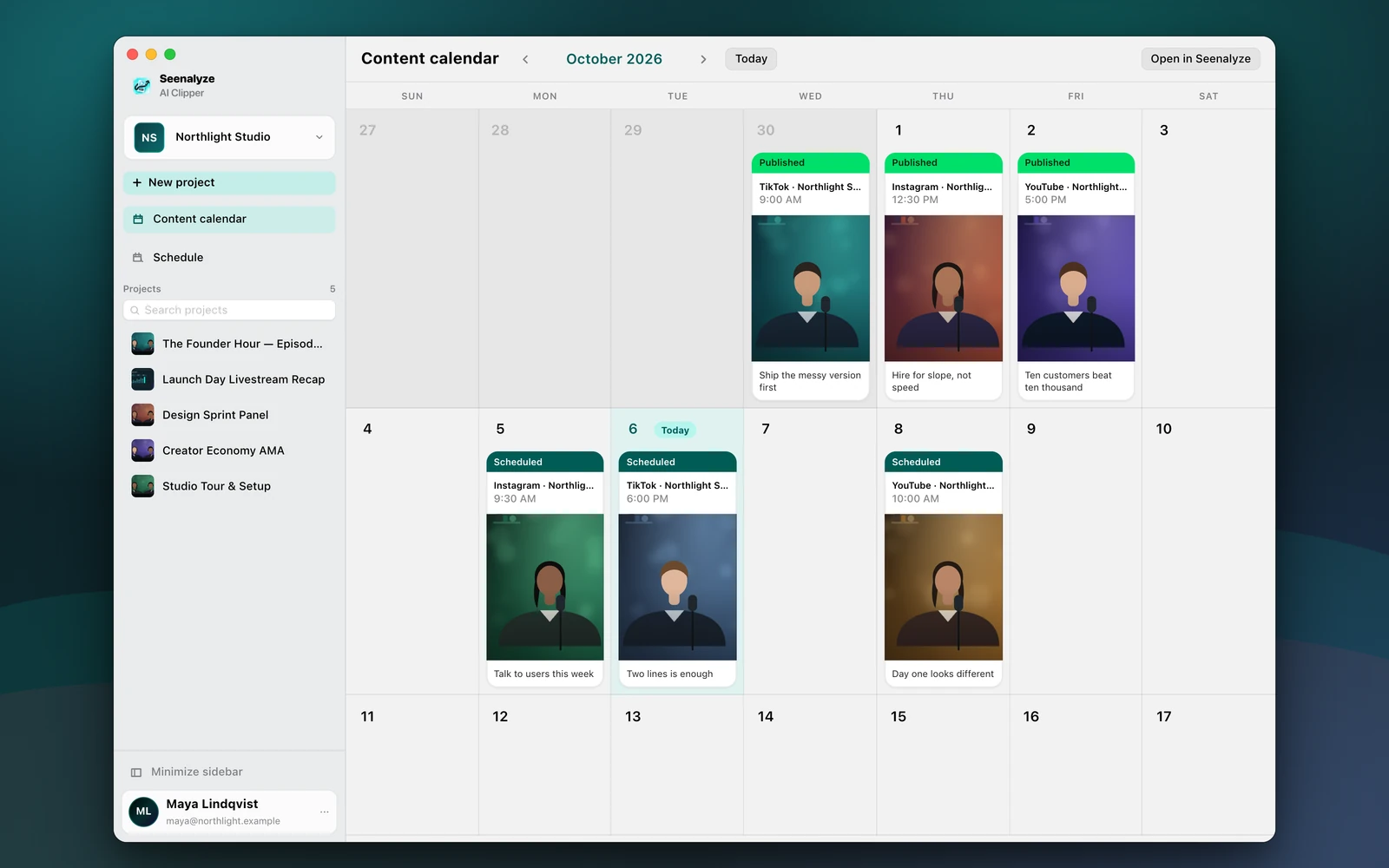
Task: Click The Founder Hour project thumbnail icon
Action: click(142, 344)
